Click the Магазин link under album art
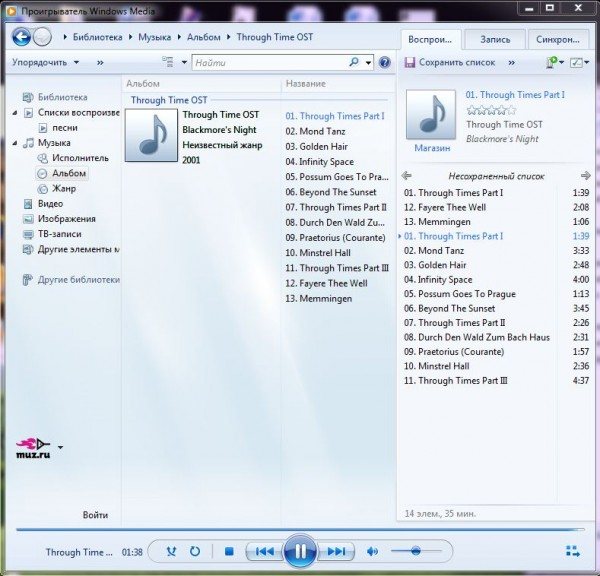 click(432, 148)
